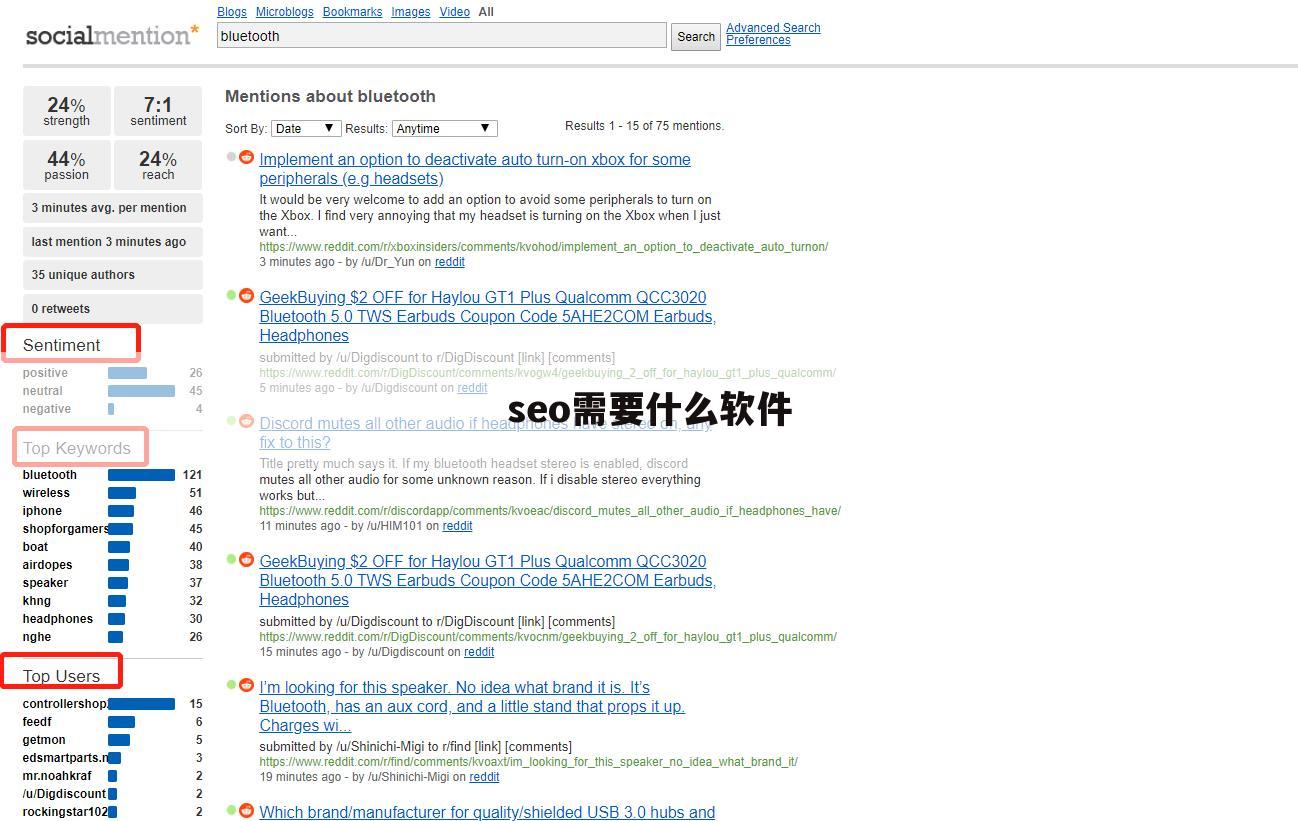The height and width of the screenshot is (821, 1298).
Task: Open 'I'm looking for this speaker' result title
Action: tap(472, 706)
